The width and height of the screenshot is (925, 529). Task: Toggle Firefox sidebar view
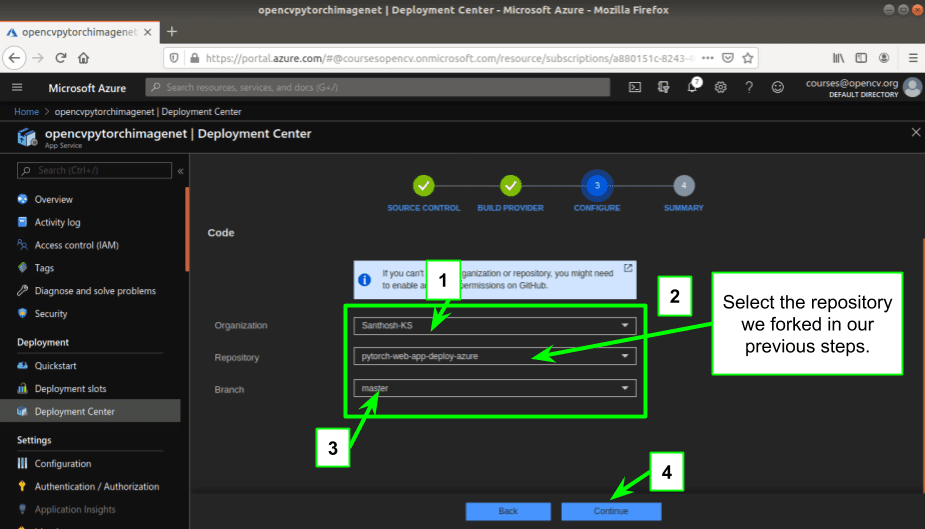tap(861, 58)
